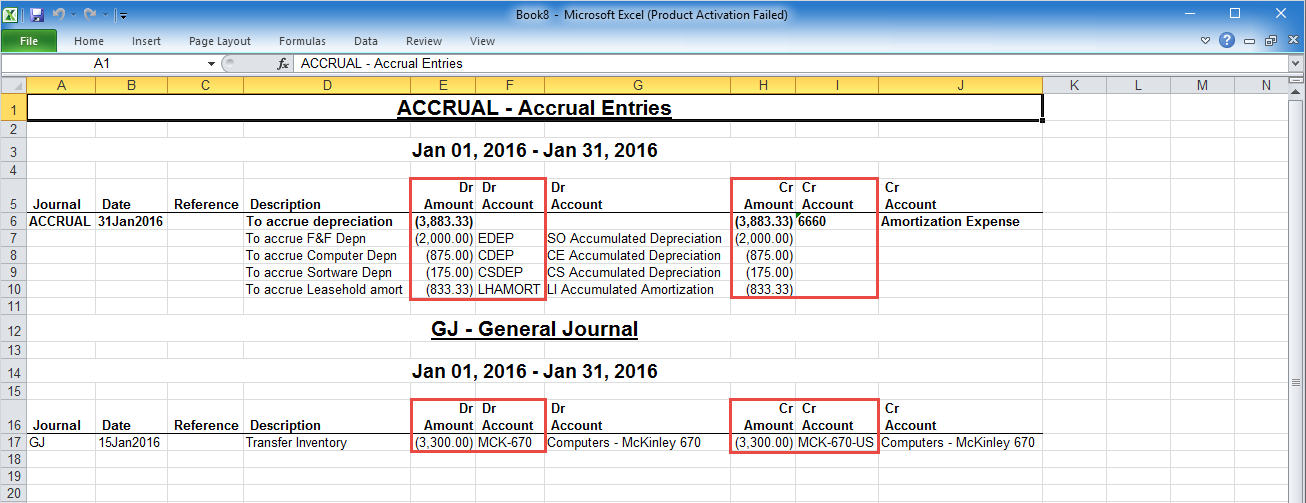Open the Formulas ribbon tab
This screenshot has height=503, width=1306.
(x=302, y=41)
